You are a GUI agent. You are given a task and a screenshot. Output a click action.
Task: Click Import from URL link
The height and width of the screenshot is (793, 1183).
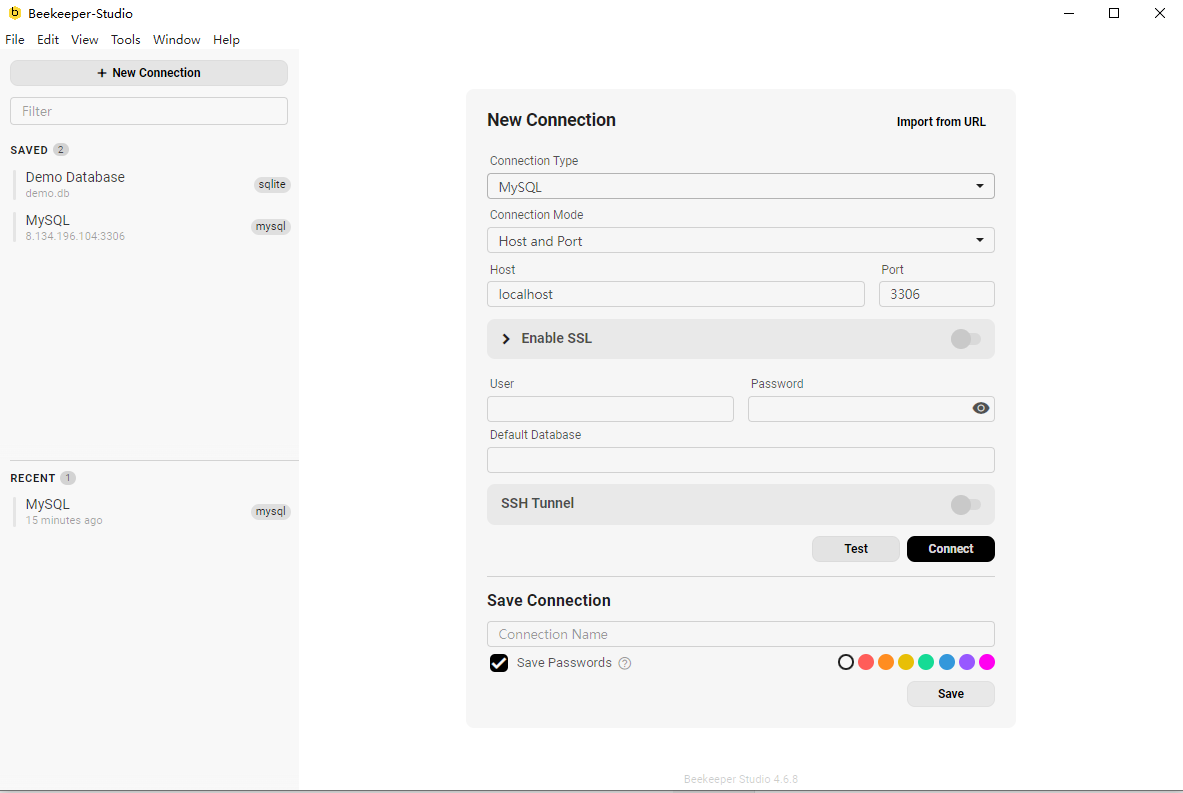[940, 122]
